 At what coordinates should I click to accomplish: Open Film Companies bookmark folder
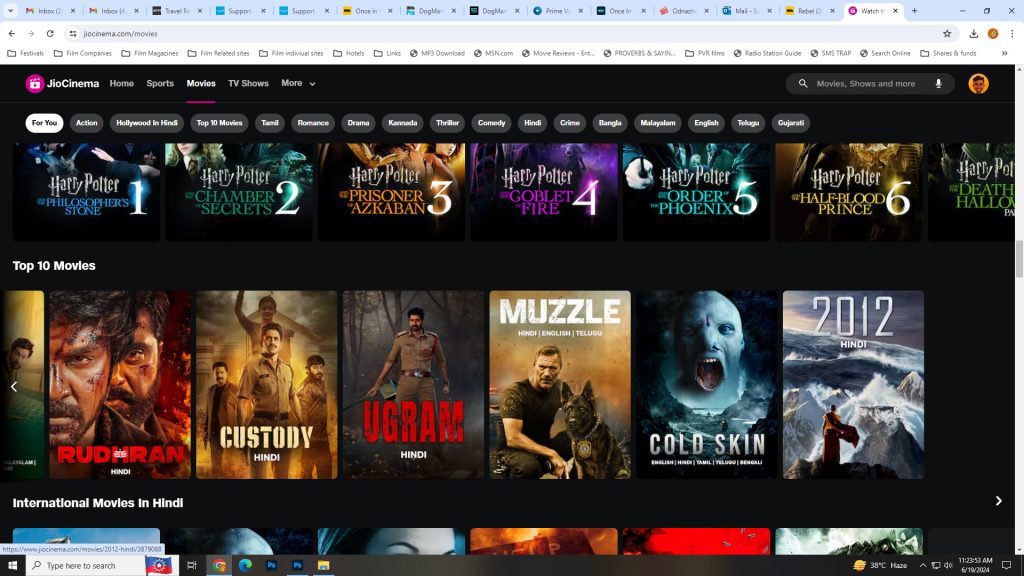tap(82, 54)
